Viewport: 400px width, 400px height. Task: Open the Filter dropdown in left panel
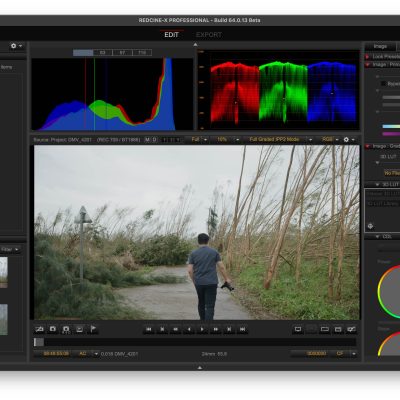point(10,249)
